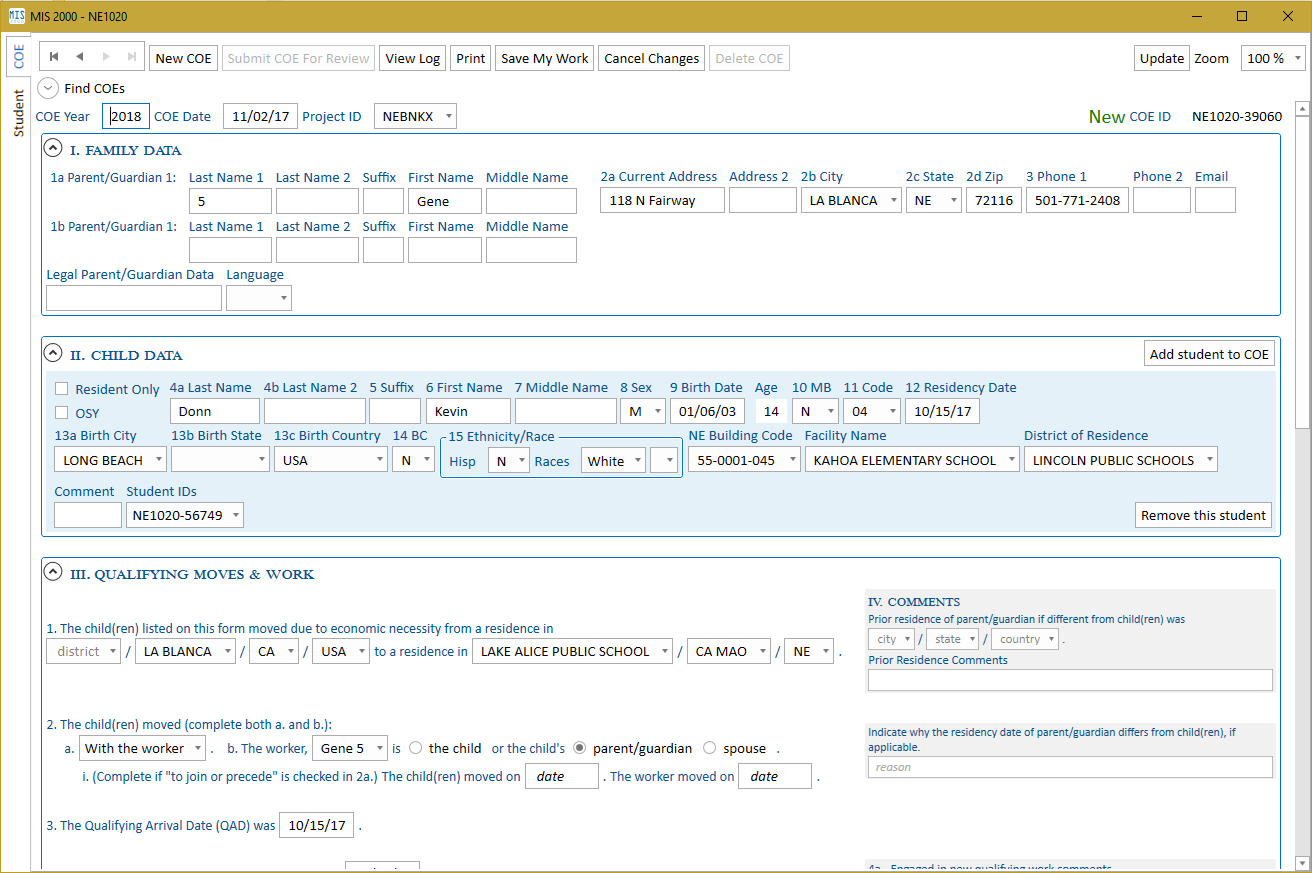Viewport: 1312px width, 873px height.
Task: Click Cancel Changes button
Action: (x=652, y=58)
